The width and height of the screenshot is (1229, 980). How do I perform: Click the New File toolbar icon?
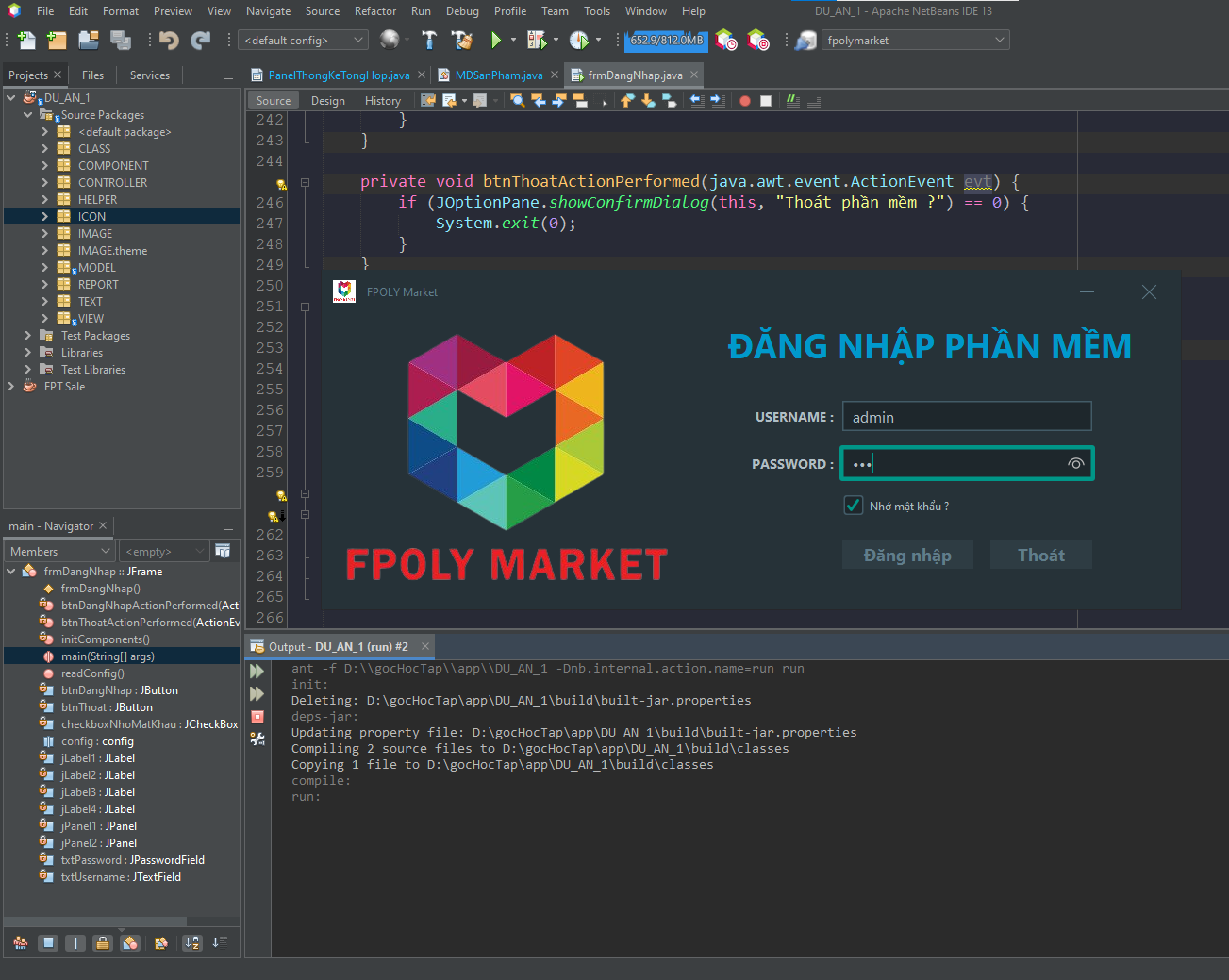coord(26,40)
